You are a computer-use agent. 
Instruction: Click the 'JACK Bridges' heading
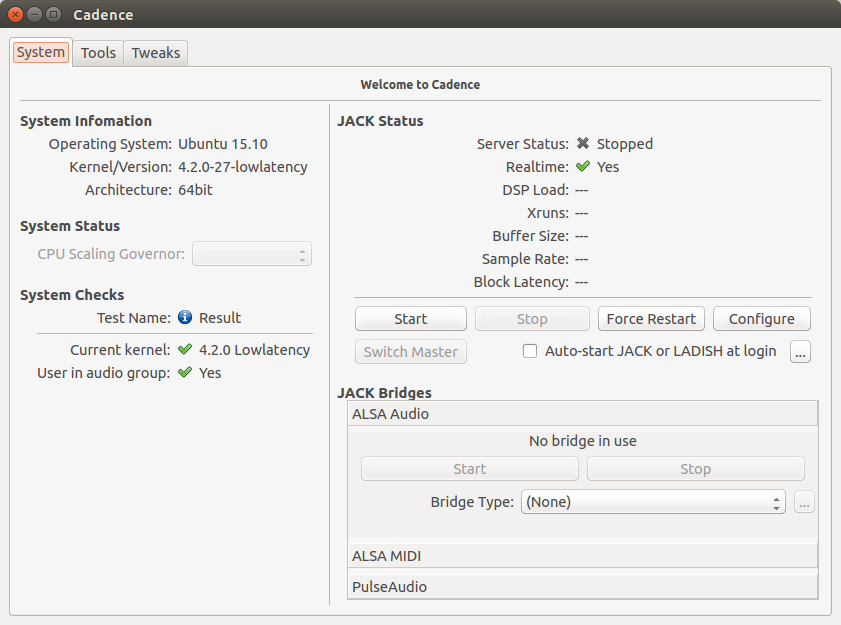(384, 393)
